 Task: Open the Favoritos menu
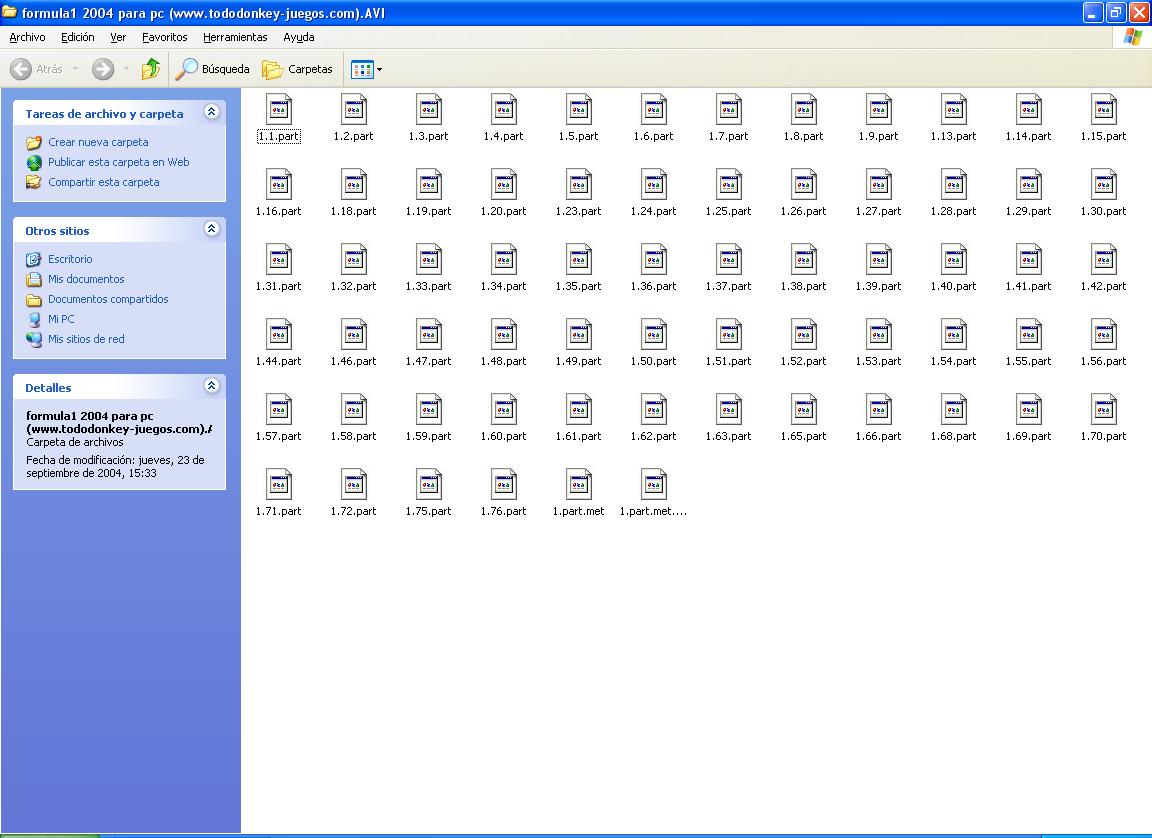click(165, 37)
